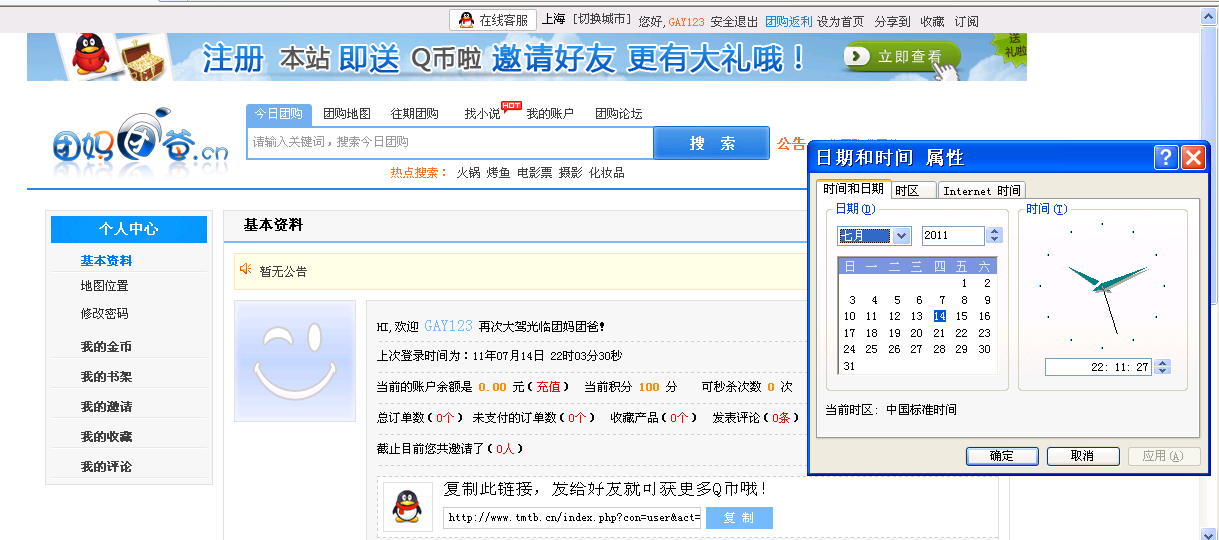This screenshot has height=540, width=1219.
Task: Click the 订阅 link in top bar
Action: pos(967,21)
